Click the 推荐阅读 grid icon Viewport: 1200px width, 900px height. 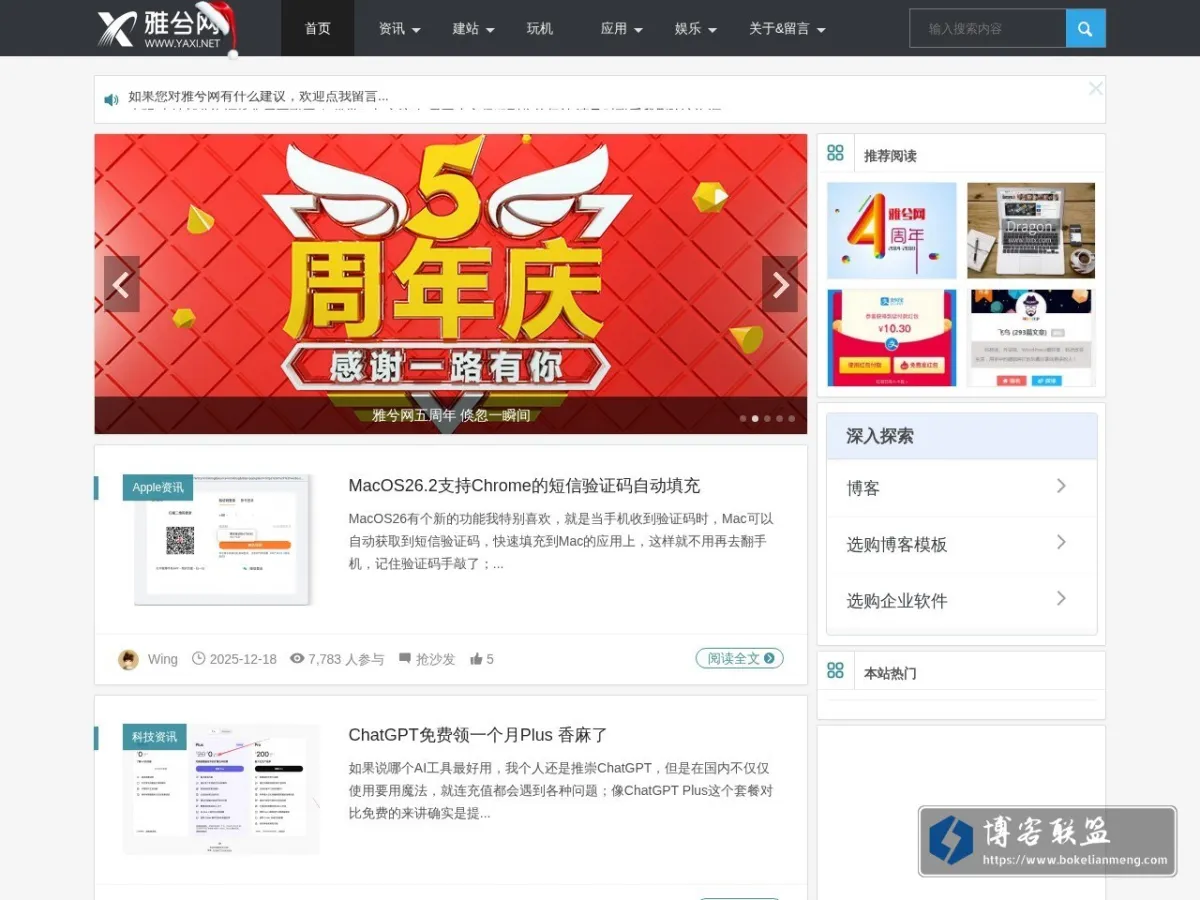tap(836, 154)
